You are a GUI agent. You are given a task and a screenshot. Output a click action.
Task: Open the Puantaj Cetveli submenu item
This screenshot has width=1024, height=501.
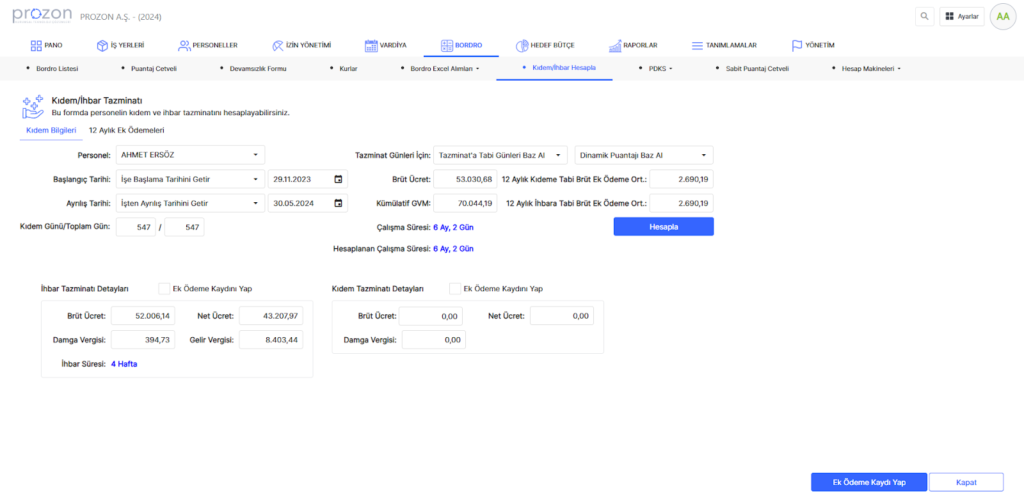(x=153, y=68)
